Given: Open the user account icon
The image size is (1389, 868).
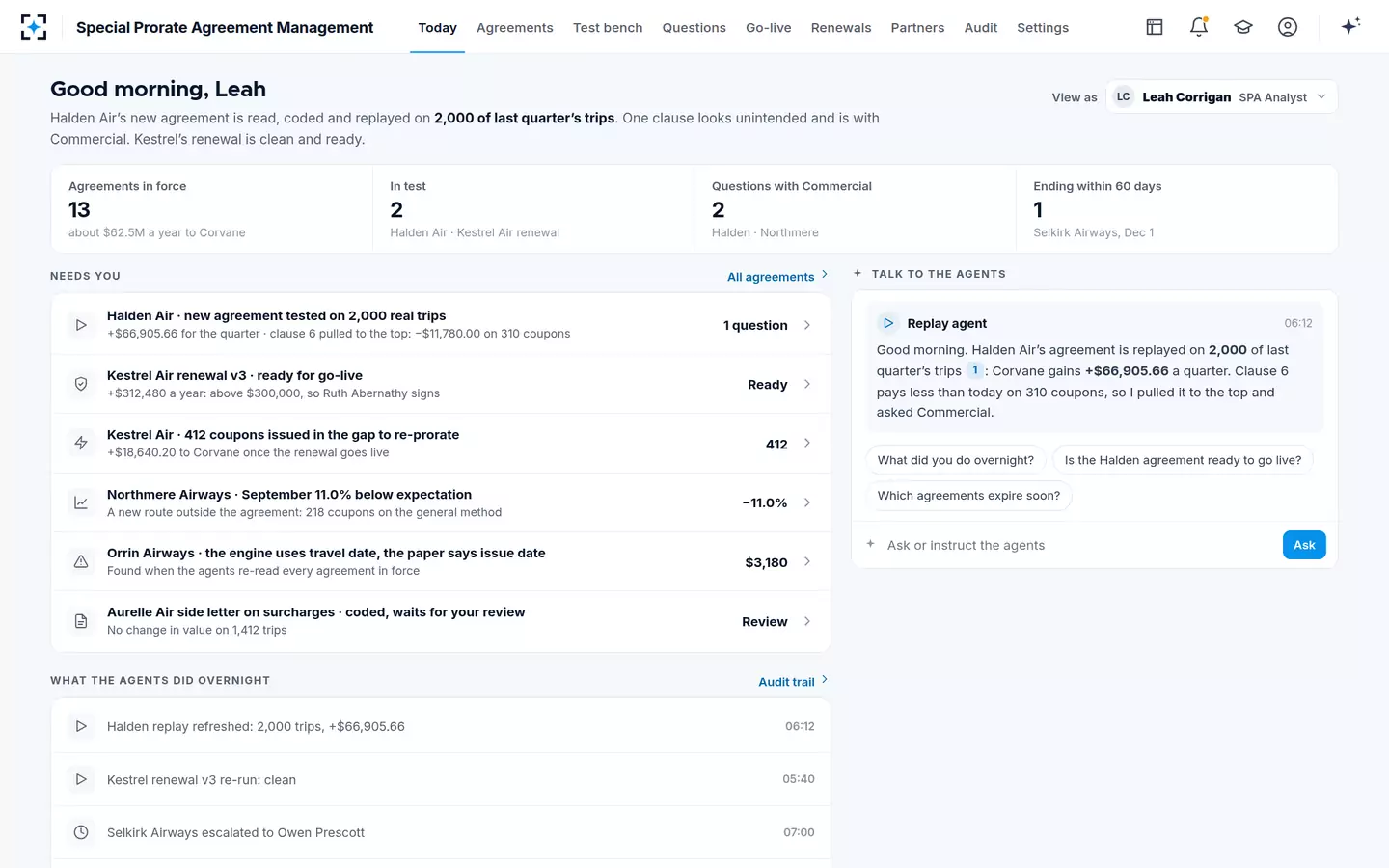Looking at the screenshot, I should 1288,27.
